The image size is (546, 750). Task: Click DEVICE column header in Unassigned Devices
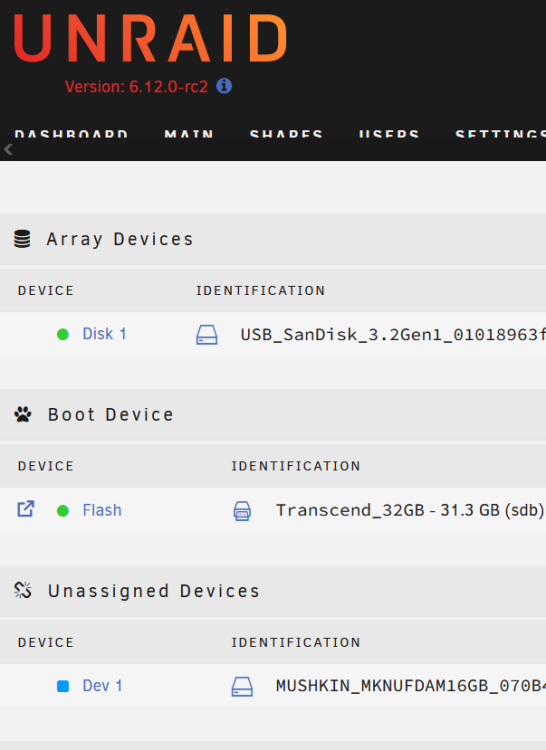coord(46,642)
